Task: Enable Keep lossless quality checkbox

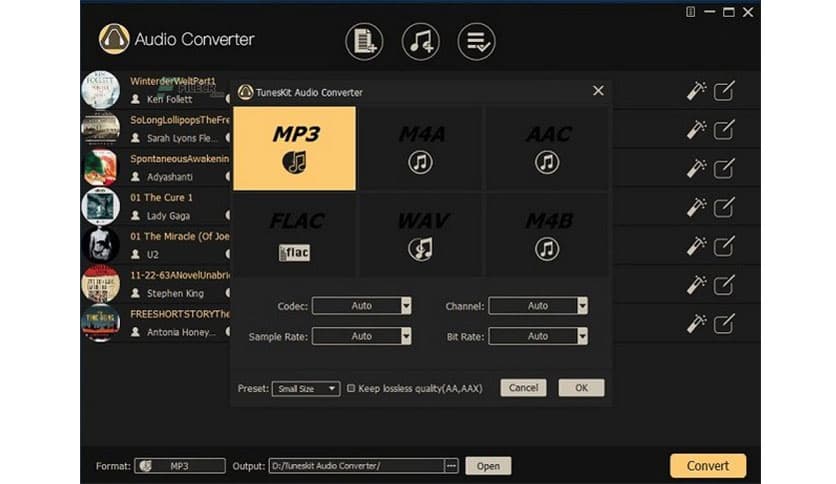Action: (x=351, y=388)
